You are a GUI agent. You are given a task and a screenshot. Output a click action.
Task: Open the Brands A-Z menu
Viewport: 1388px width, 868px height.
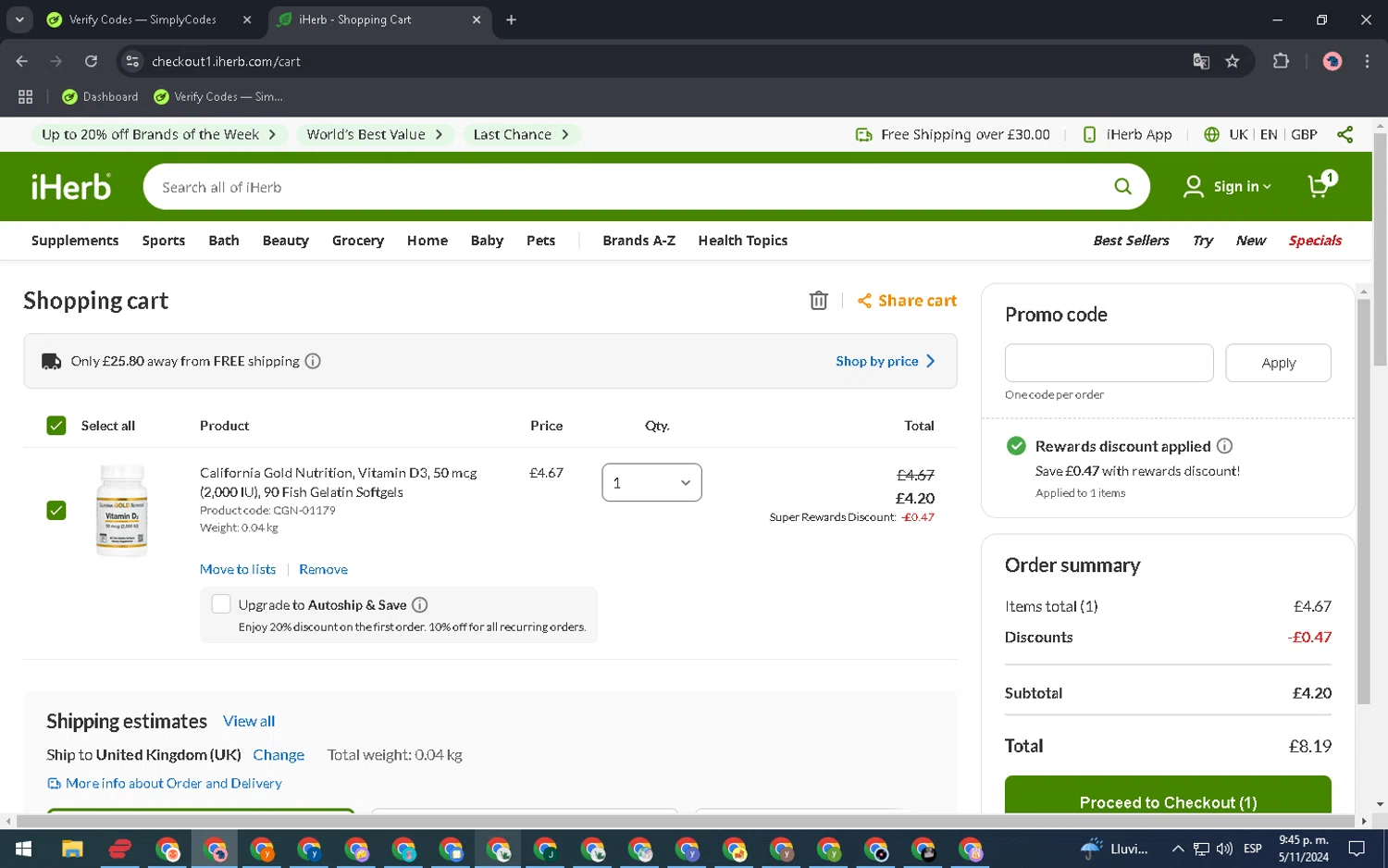click(638, 241)
